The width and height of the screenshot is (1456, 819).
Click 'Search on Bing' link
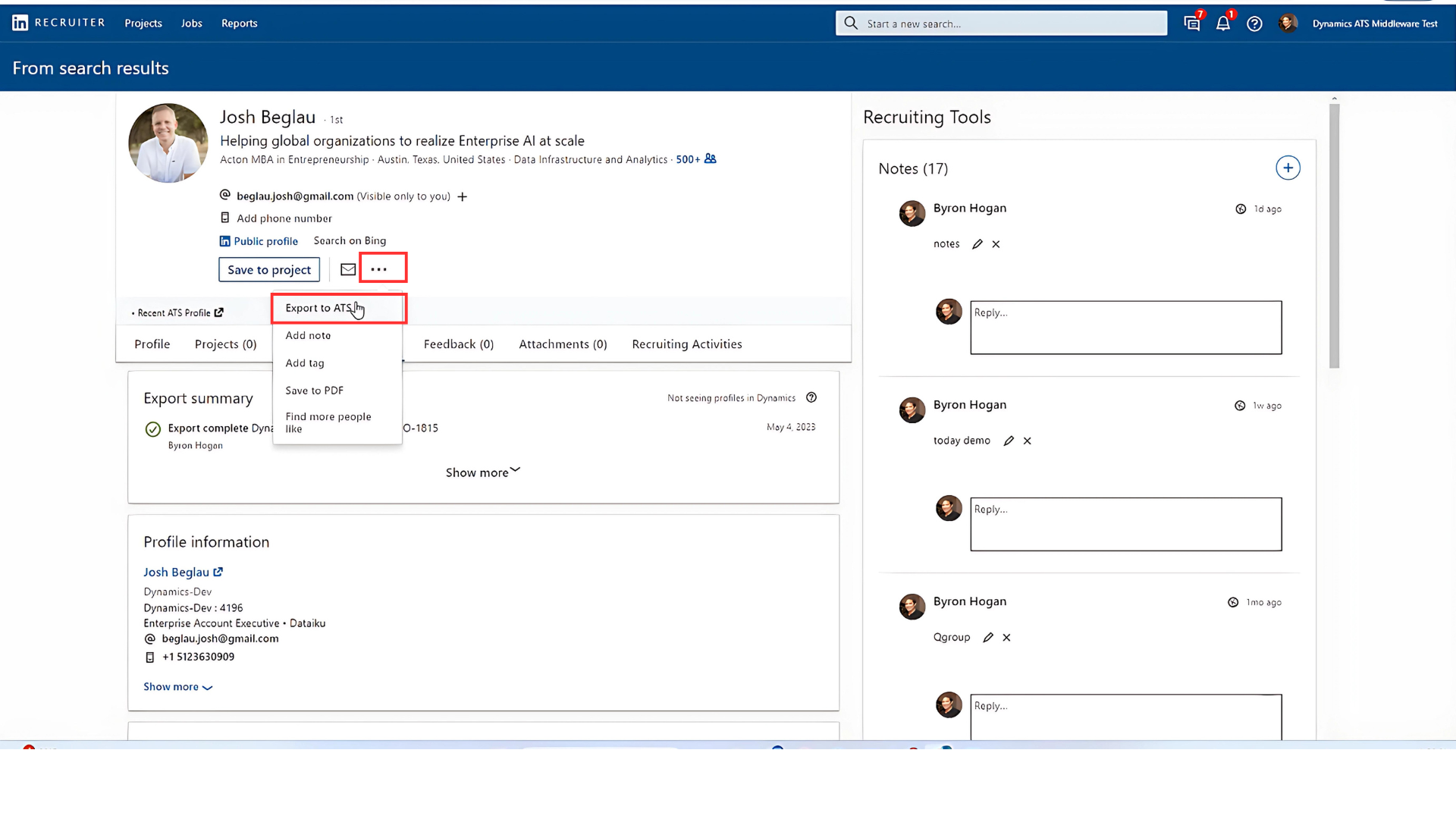click(x=350, y=240)
